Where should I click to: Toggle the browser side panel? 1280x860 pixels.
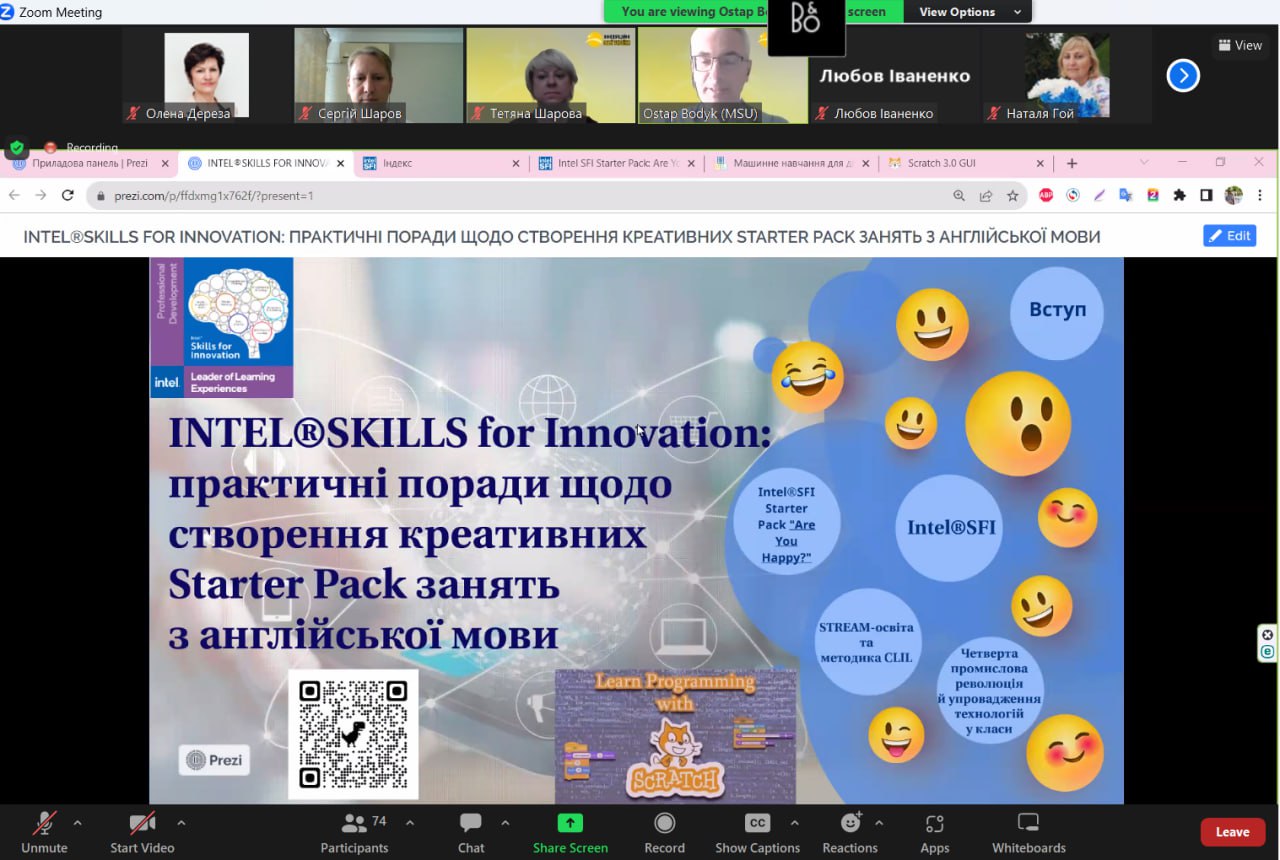coord(1207,195)
